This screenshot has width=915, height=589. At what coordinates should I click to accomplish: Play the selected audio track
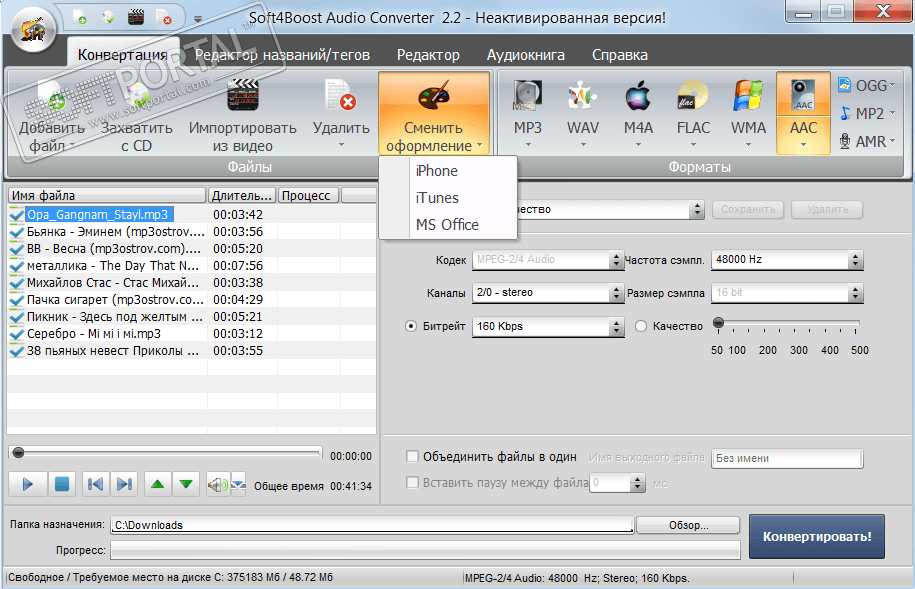tap(27, 484)
